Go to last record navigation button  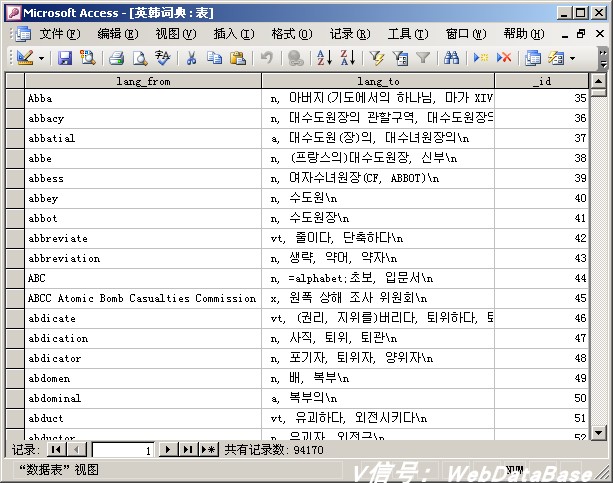tap(188, 450)
